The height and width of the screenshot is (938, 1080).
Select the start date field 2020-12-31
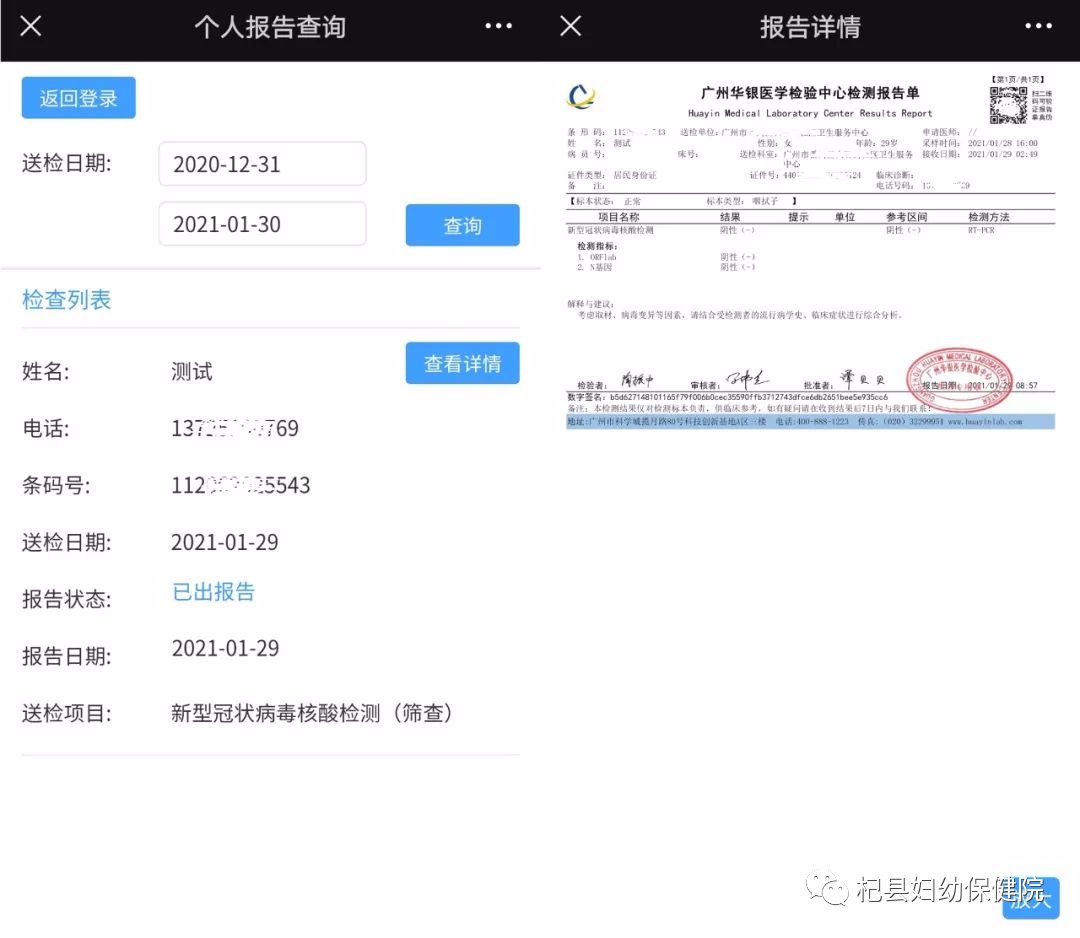click(262, 164)
